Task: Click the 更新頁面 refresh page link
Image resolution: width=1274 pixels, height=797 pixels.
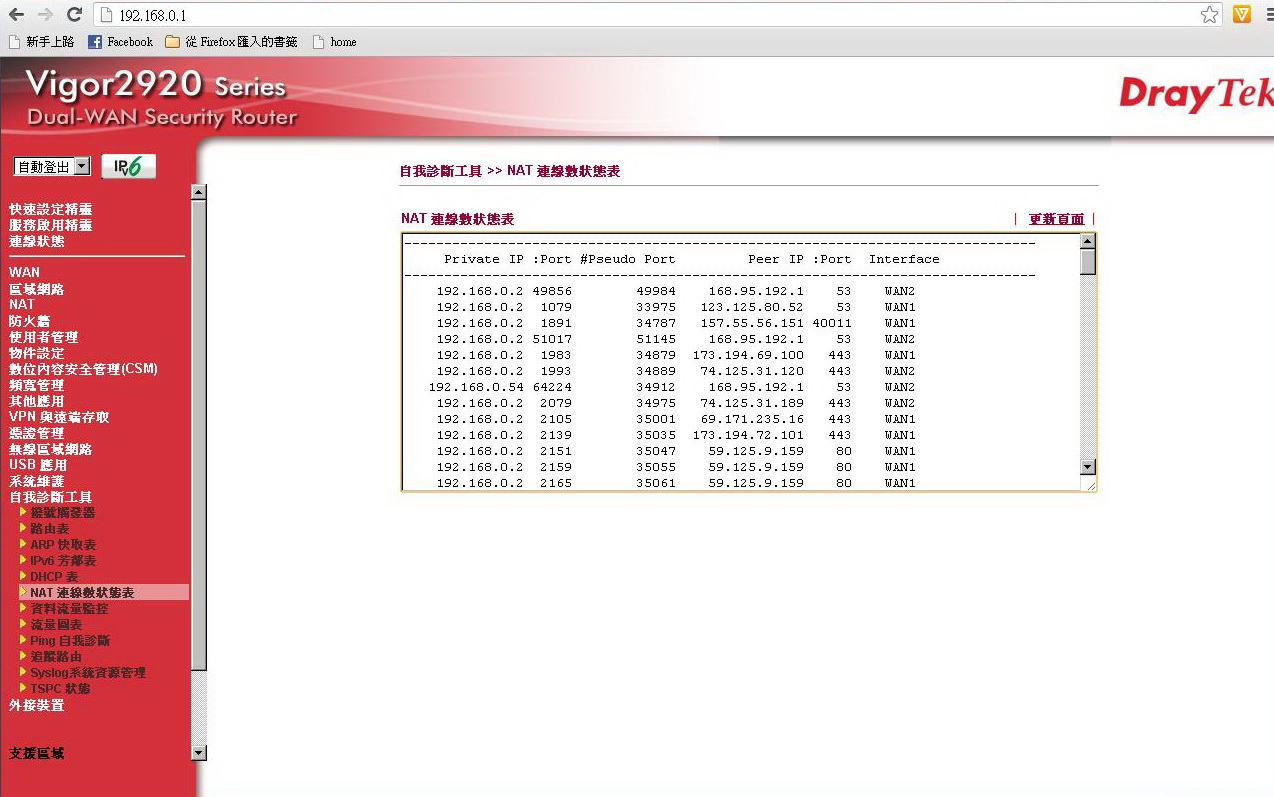Action: click(x=1056, y=219)
